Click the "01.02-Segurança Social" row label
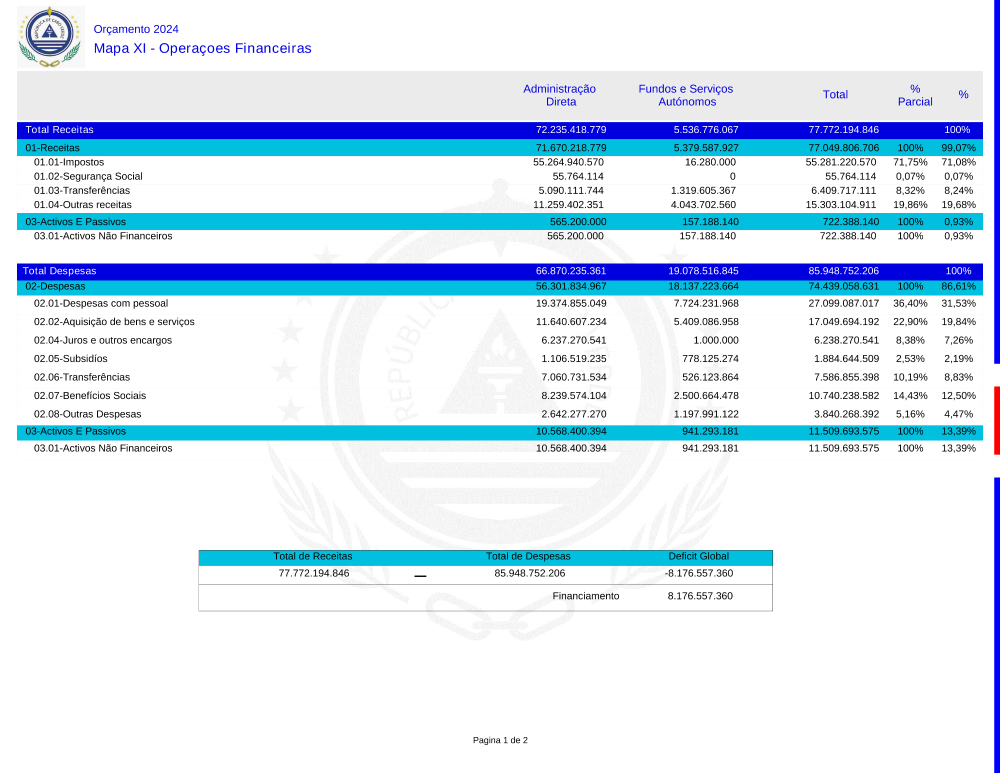 point(88,176)
